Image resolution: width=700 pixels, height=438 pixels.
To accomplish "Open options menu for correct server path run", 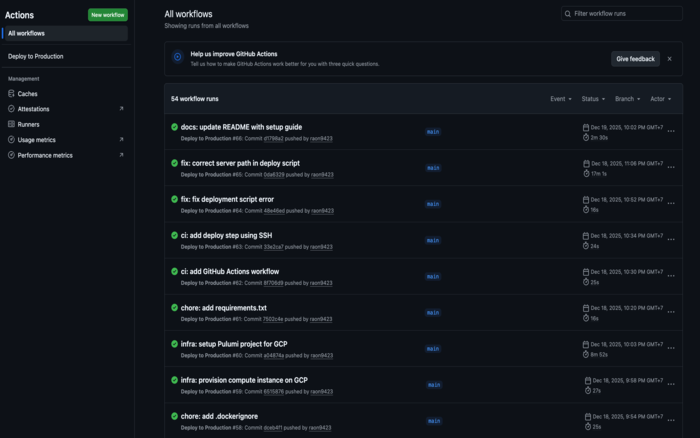I will pyautogui.click(x=671, y=167).
